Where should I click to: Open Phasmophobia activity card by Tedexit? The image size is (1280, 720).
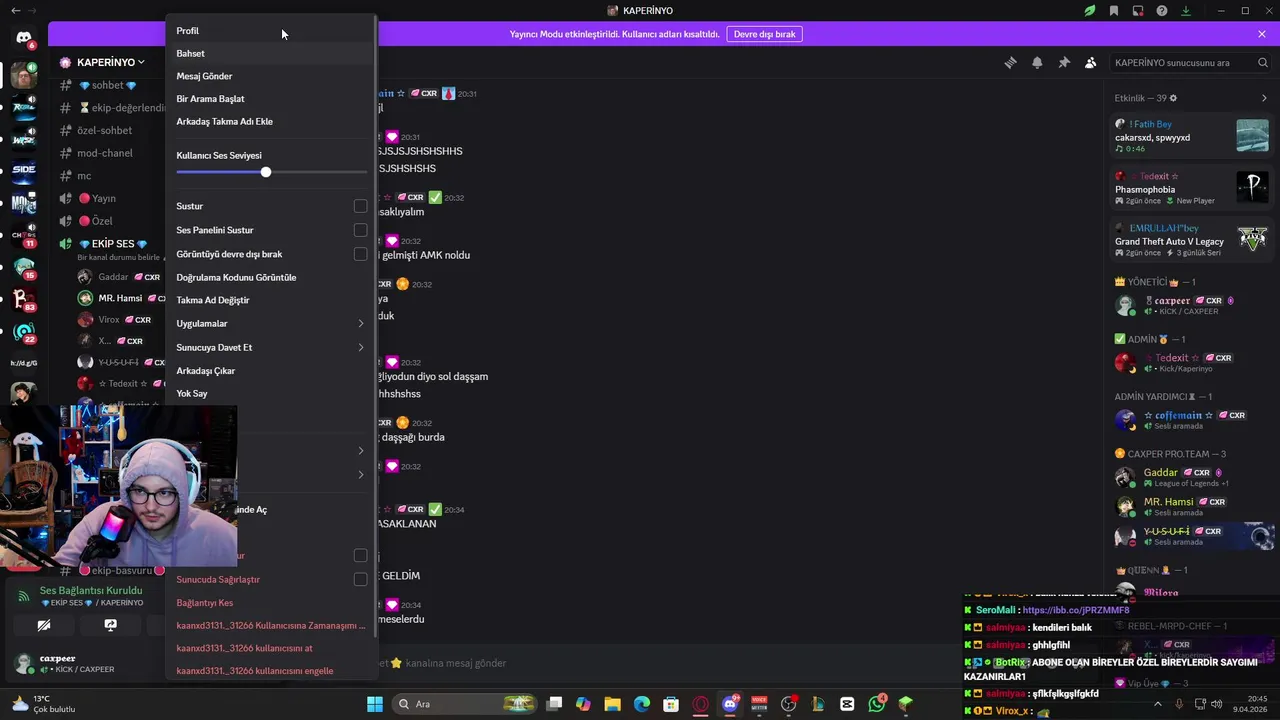1192,189
